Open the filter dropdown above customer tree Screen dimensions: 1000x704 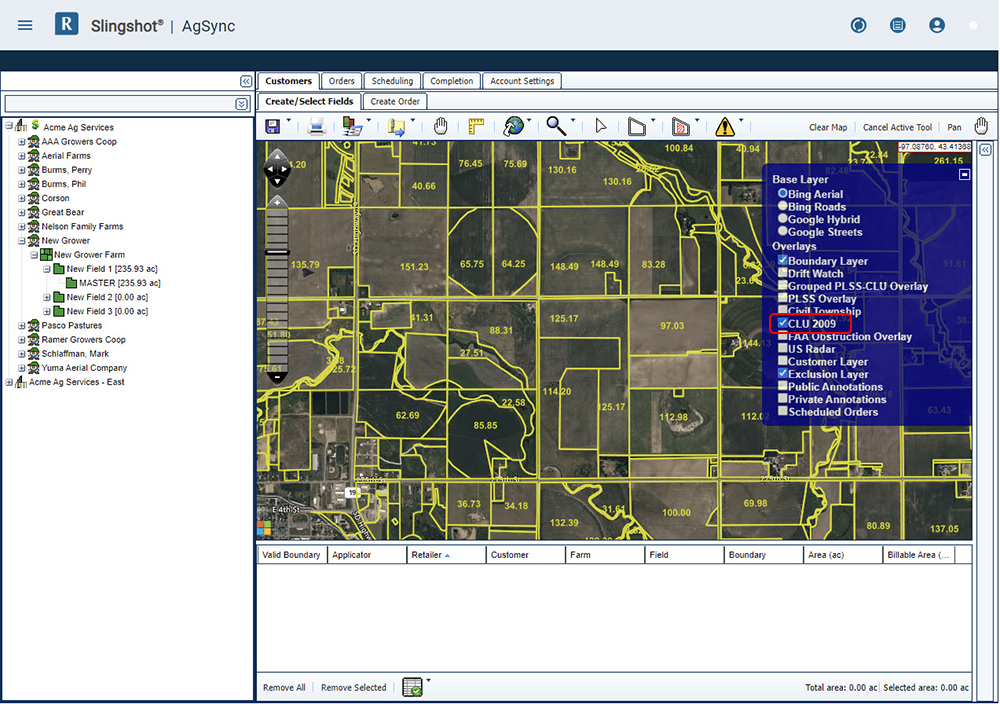tap(241, 103)
